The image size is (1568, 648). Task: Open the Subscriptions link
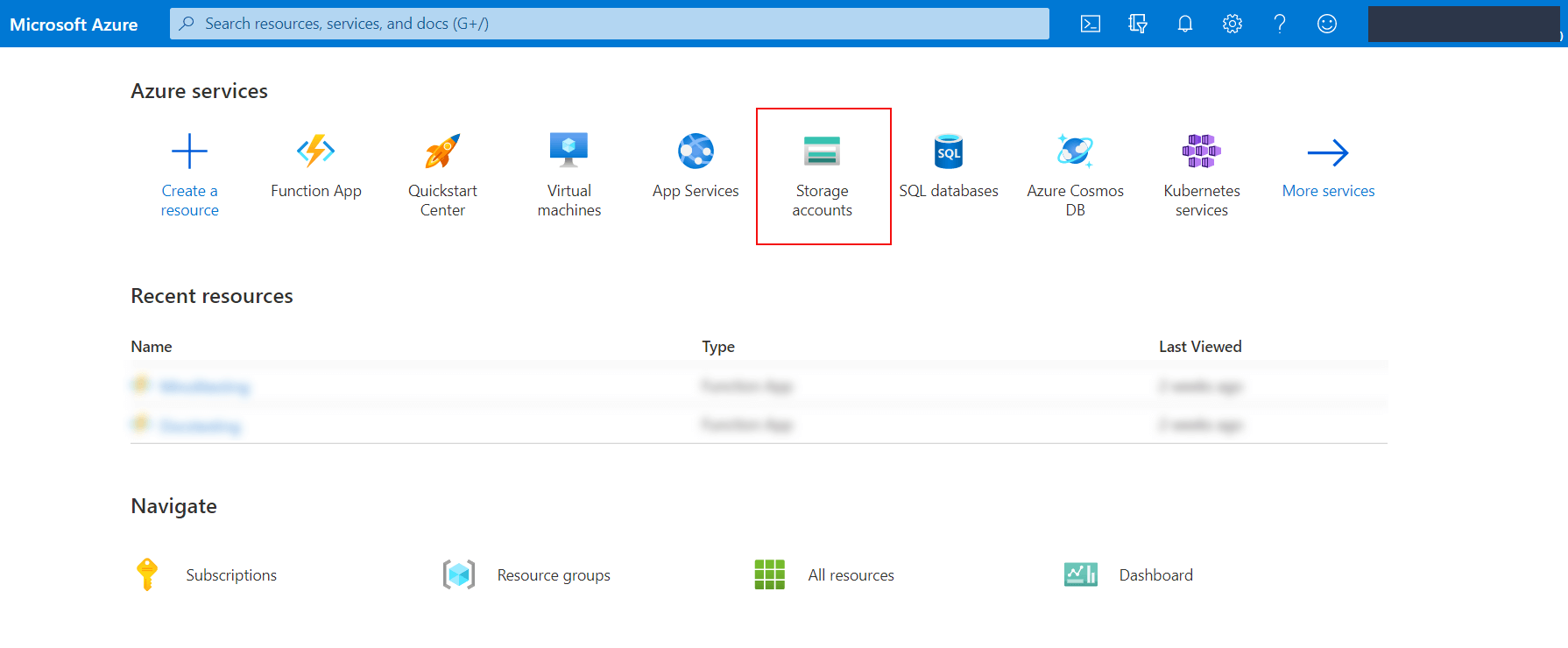click(231, 575)
